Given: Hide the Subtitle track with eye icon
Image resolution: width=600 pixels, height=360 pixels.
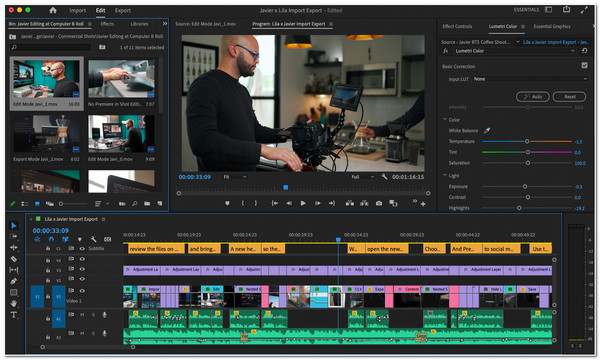Looking at the screenshot, I should pos(82,248).
